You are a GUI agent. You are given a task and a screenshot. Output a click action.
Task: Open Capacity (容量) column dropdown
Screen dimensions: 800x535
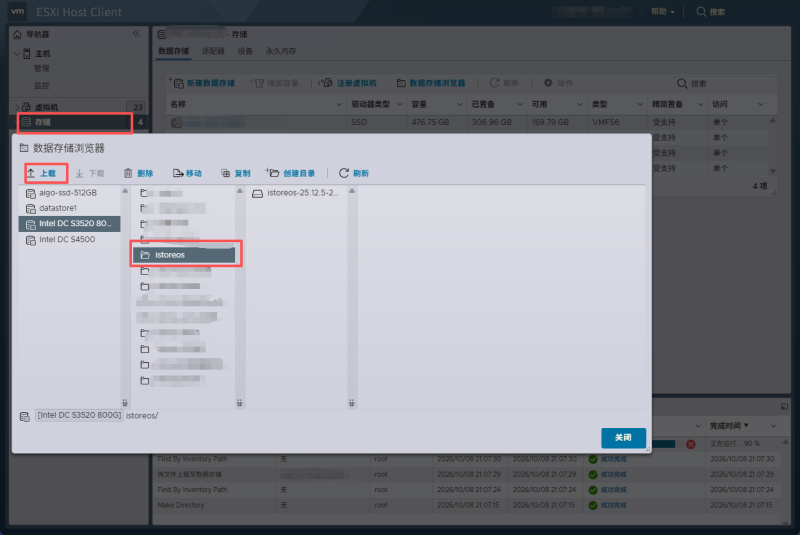pos(460,105)
